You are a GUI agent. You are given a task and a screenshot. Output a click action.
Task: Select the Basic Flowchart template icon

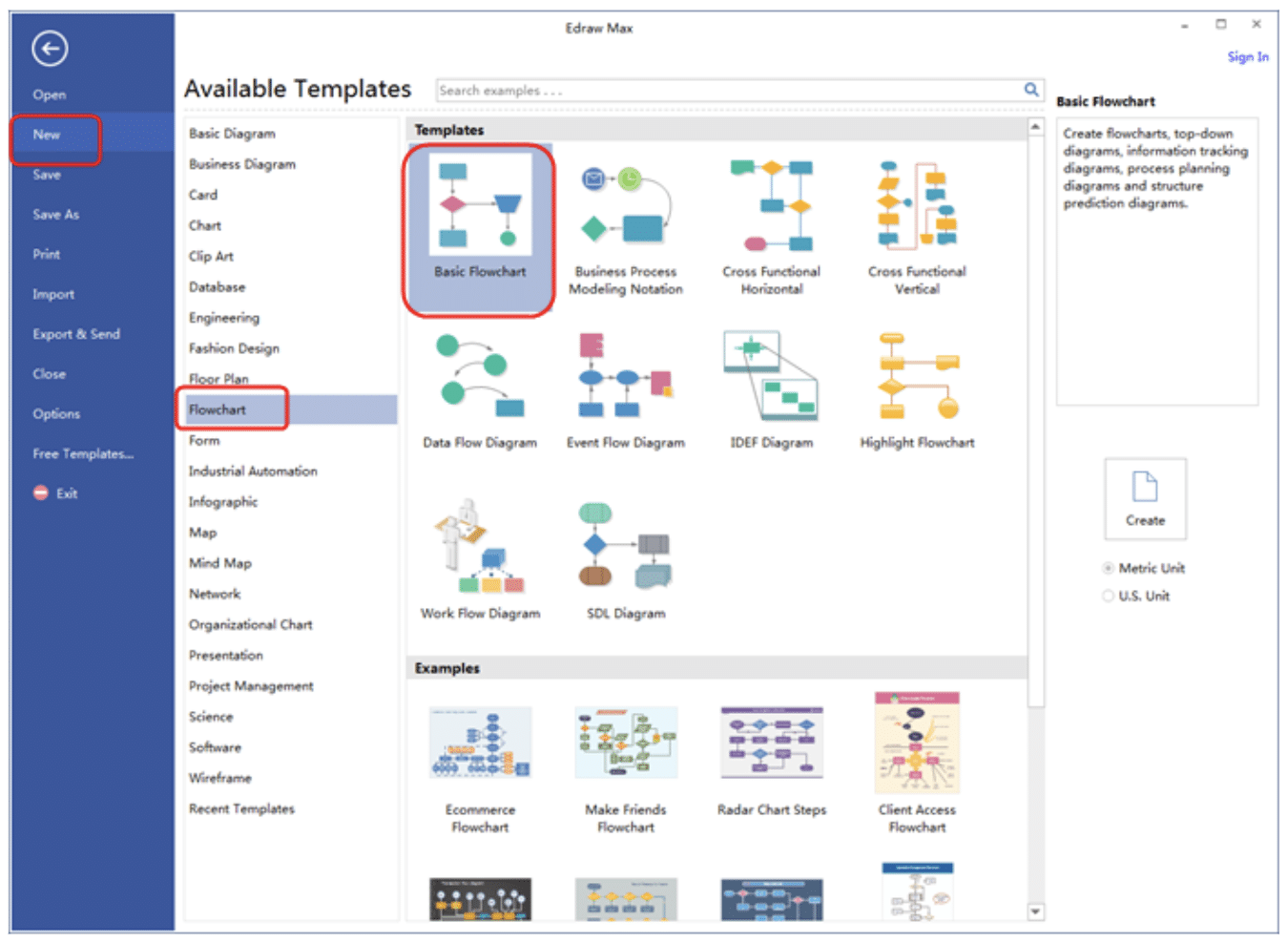480,204
